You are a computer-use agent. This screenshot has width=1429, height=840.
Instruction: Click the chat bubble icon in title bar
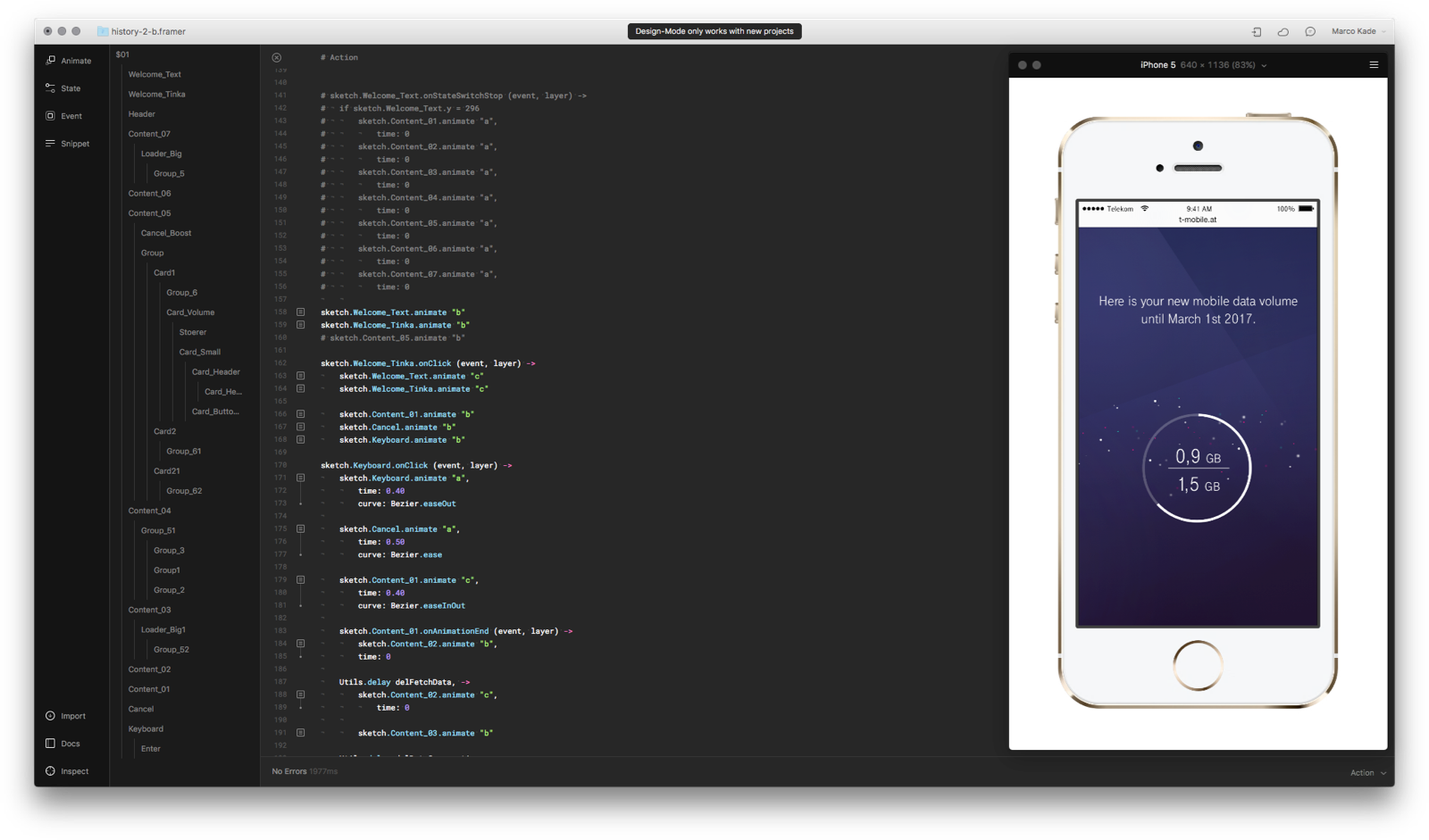[1309, 31]
